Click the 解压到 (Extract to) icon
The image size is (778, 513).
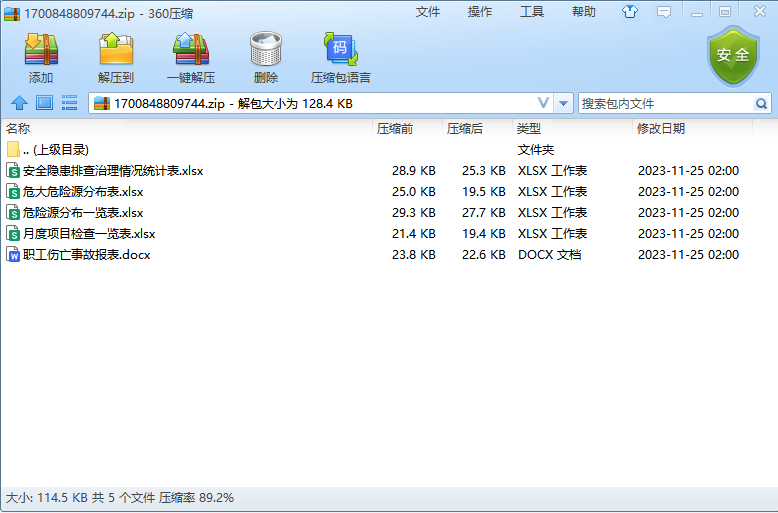tap(116, 57)
